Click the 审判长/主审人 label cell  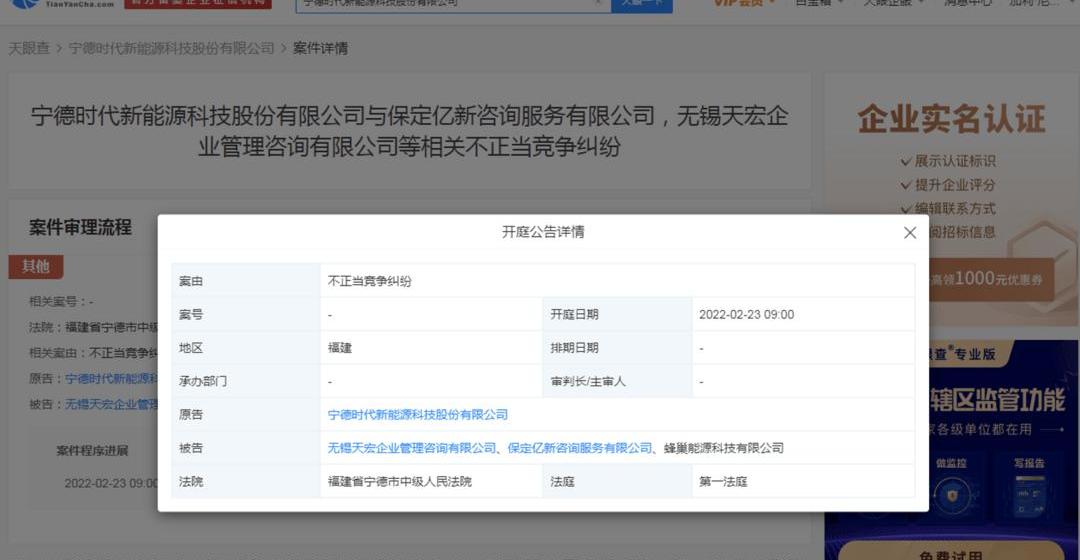pos(617,382)
